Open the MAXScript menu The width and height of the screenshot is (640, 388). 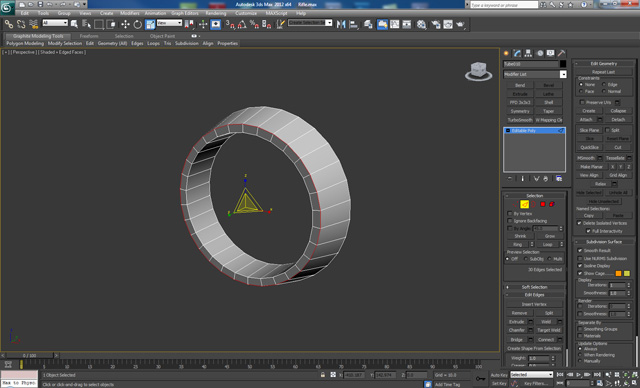[276, 13]
